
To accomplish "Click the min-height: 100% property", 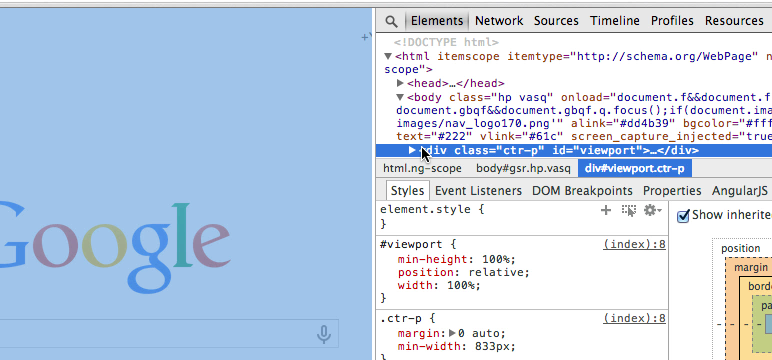I will click(x=456, y=259).
